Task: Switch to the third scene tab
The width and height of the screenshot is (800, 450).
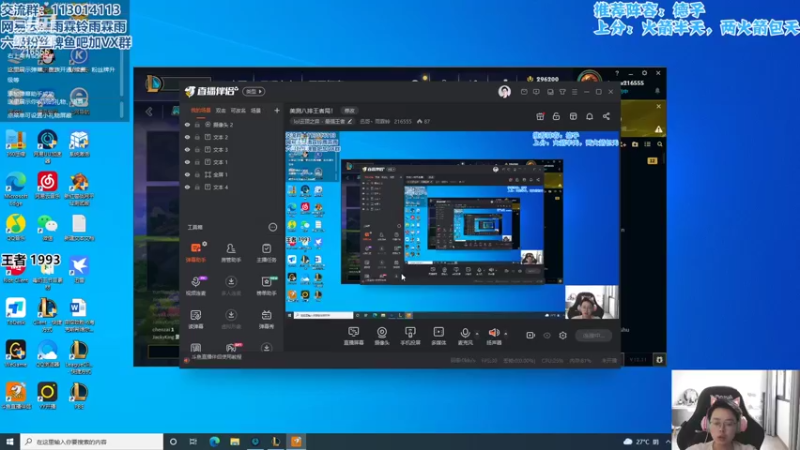Action: point(238,110)
